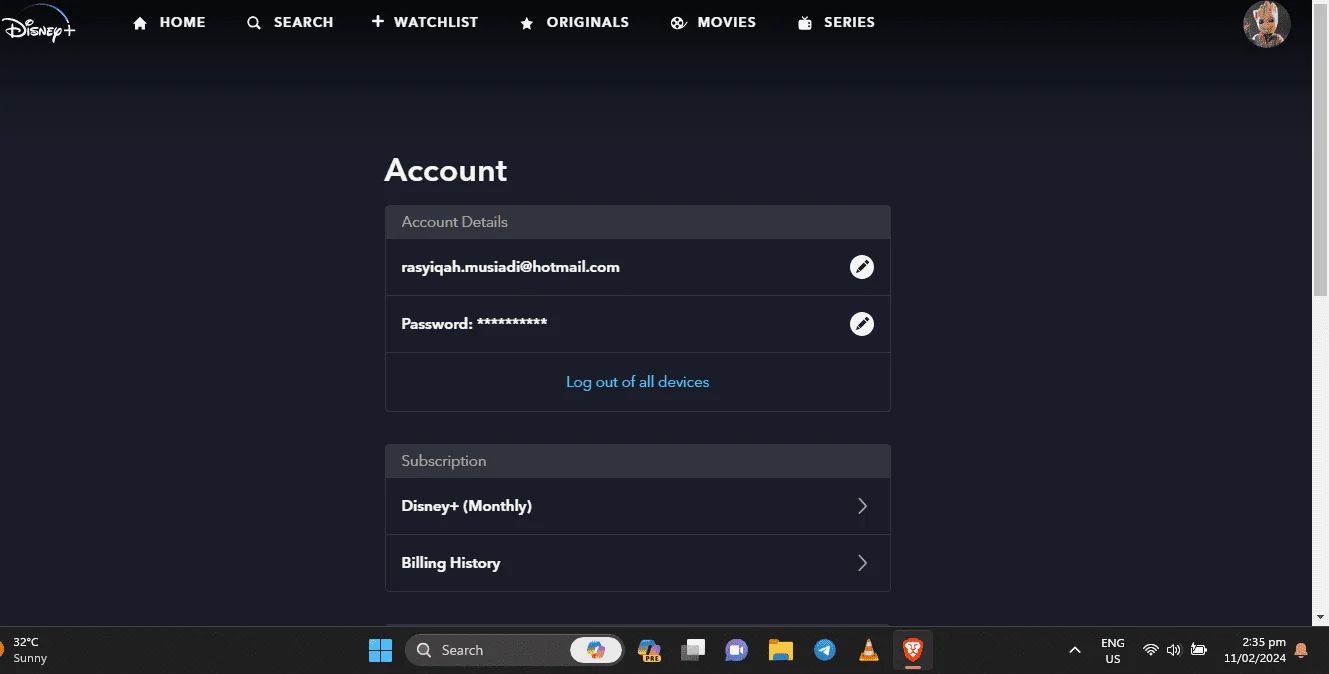Click the Copilot icon inside the search box
This screenshot has width=1329, height=674.
click(596, 650)
